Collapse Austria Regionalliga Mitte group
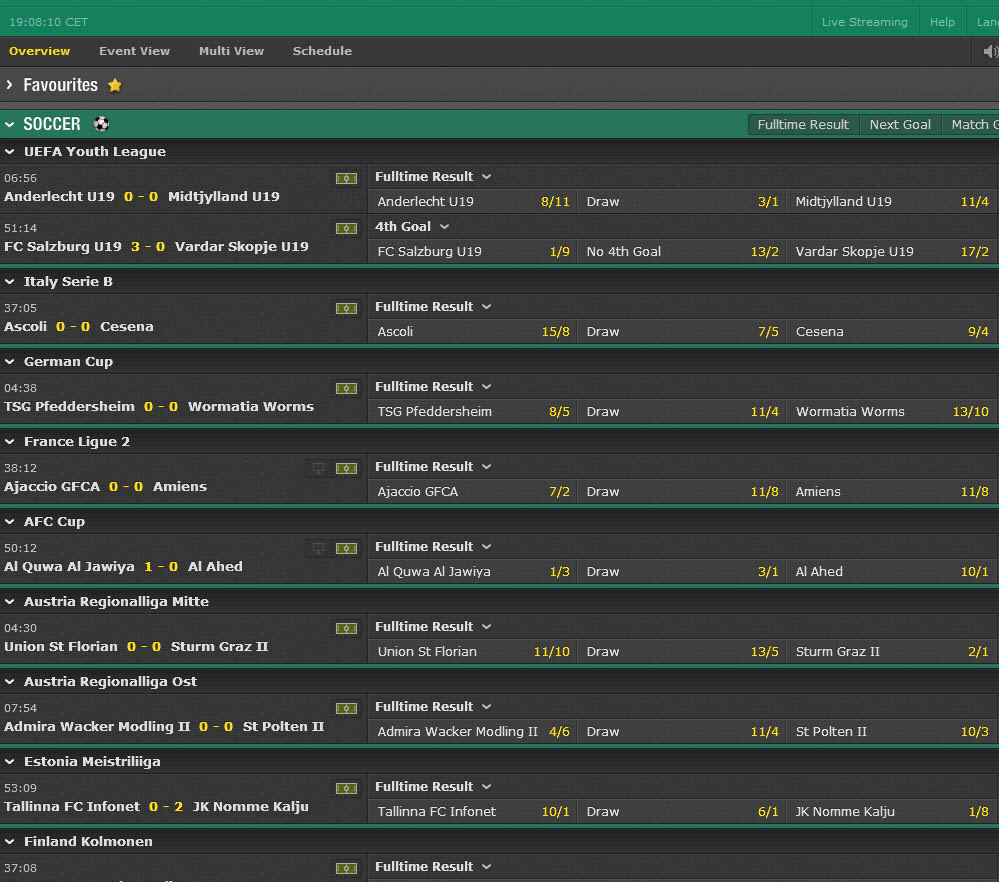The height and width of the screenshot is (882, 999). click(x=10, y=602)
